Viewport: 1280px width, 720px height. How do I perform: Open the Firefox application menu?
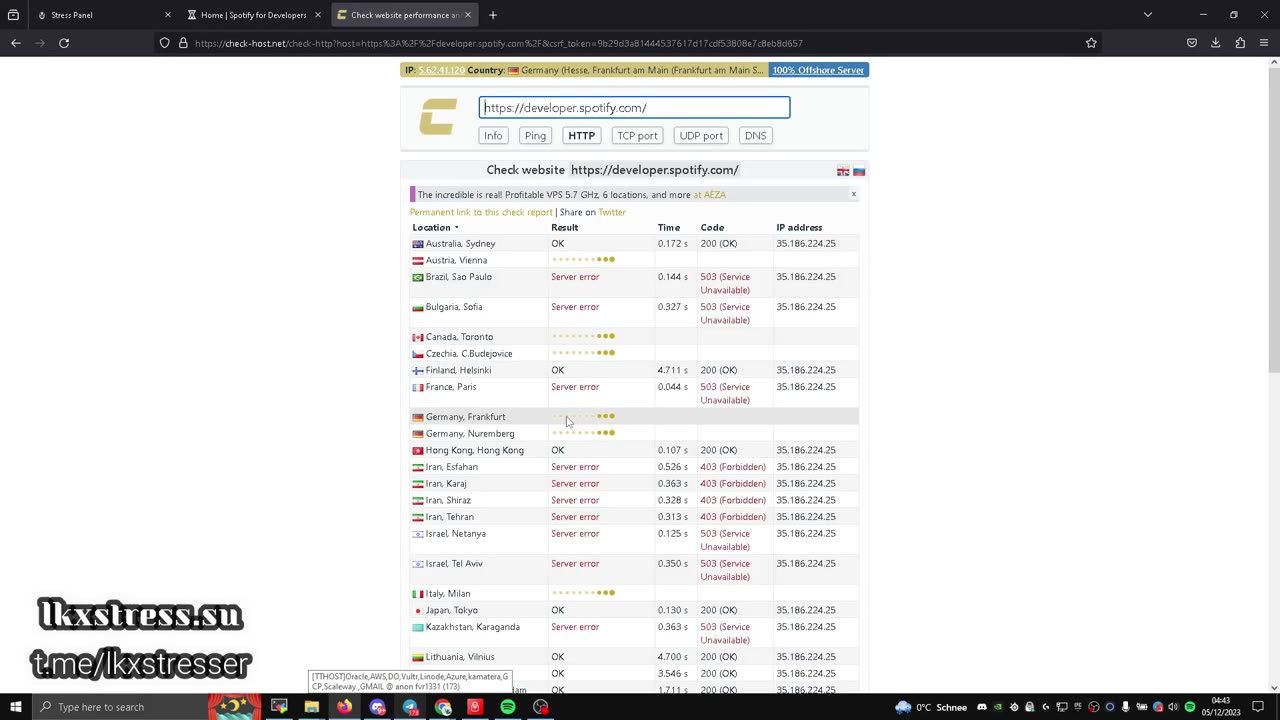click(1264, 43)
